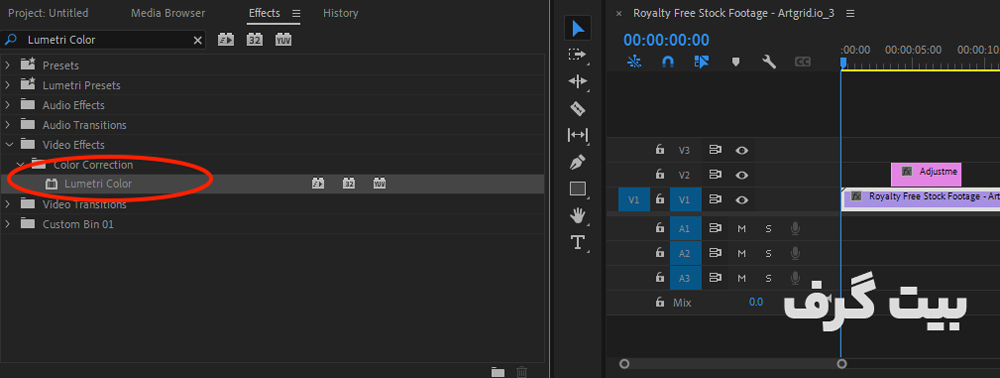Open Effects panel menu
This screenshot has height=378, width=1000.
click(x=296, y=13)
